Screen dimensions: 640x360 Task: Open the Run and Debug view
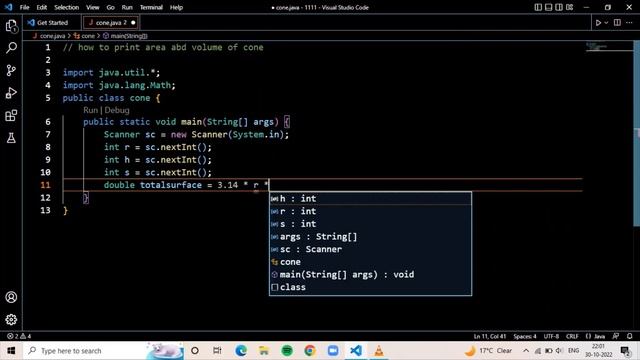pos(11,93)
